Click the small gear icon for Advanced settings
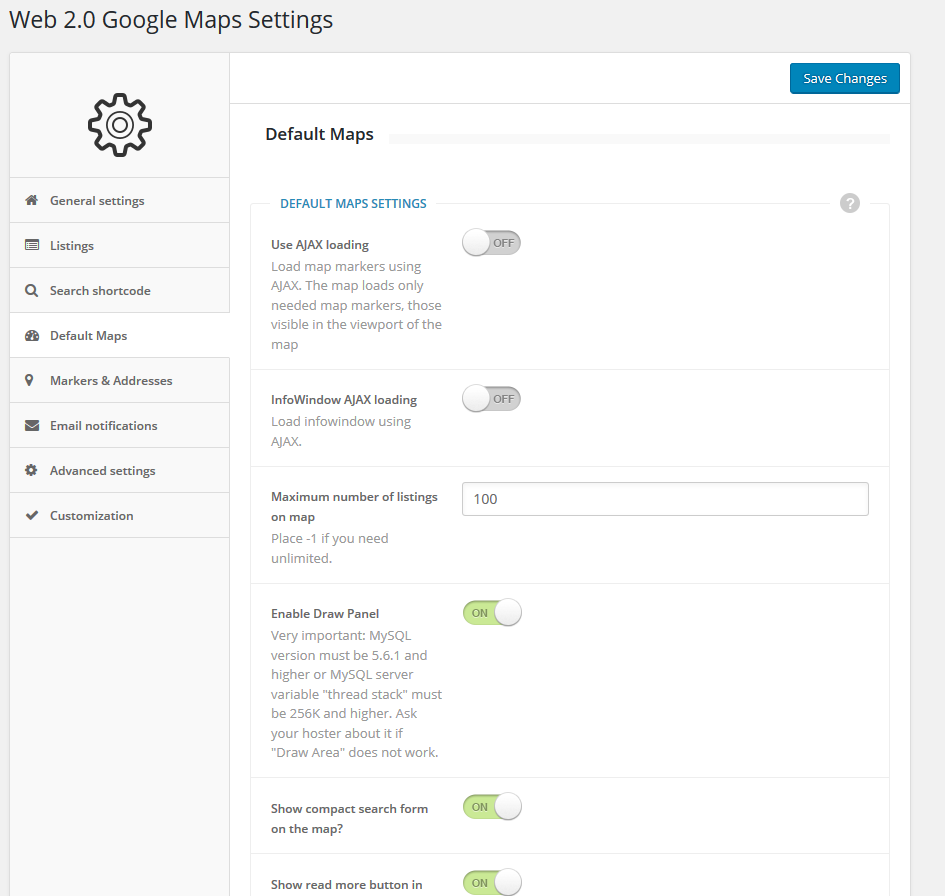The image size is (945, 896). (x=31, y=470)
